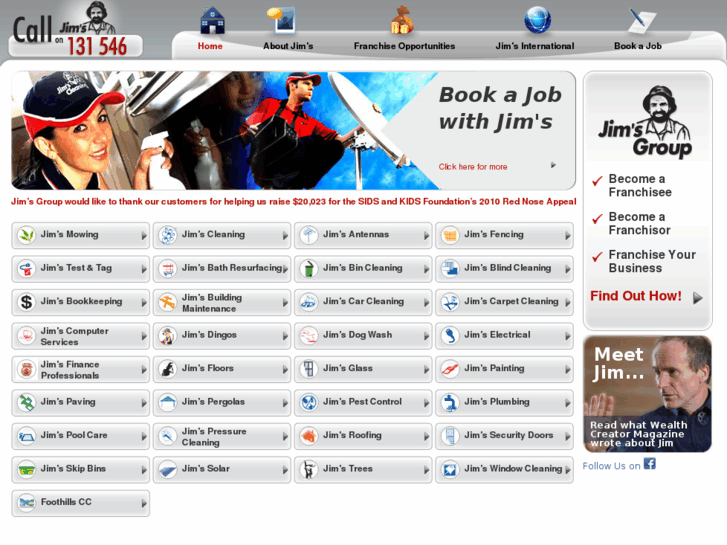
Task: Open the Jim's Pressure Cleaning label
Action: pos(214,436)
